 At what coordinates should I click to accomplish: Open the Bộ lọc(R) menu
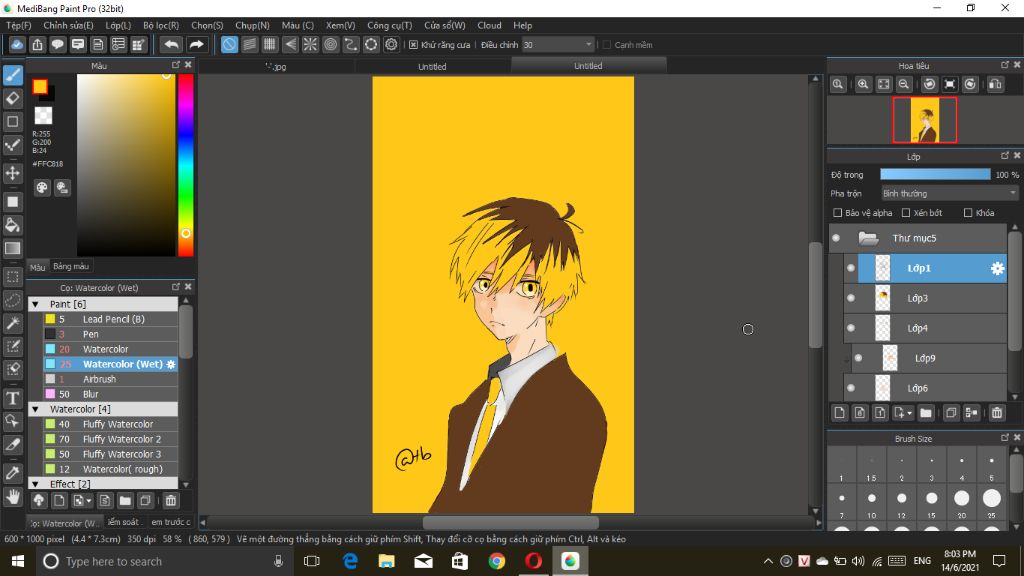point(161,25)
